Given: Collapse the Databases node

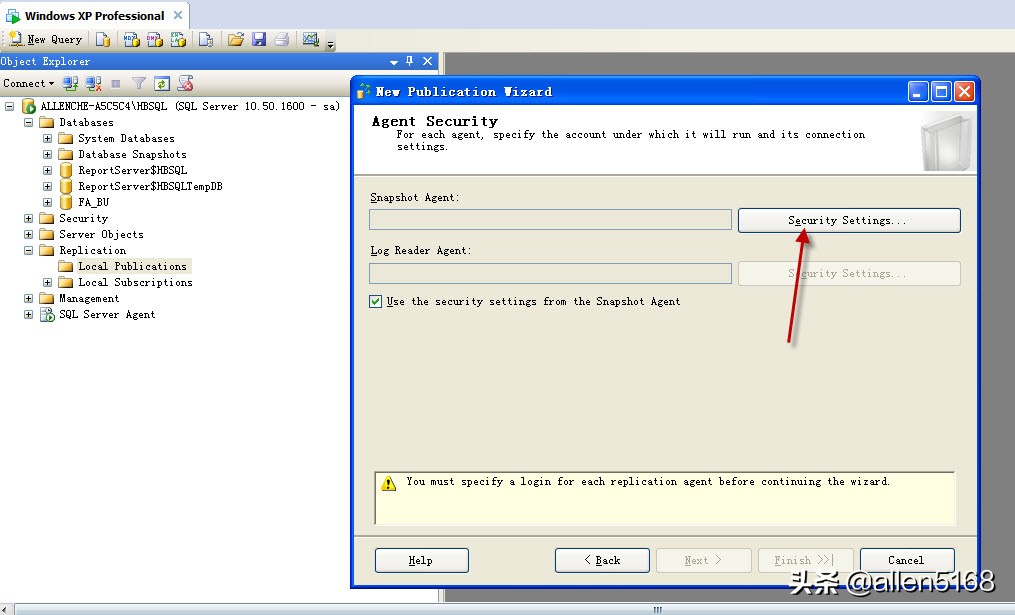Looking at the screenshot, I should point(27,122).
